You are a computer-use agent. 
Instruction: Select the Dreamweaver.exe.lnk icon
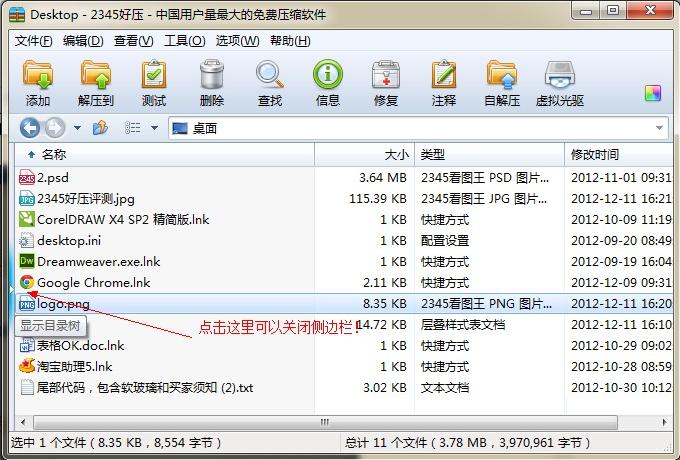click(x=26, y=261)
